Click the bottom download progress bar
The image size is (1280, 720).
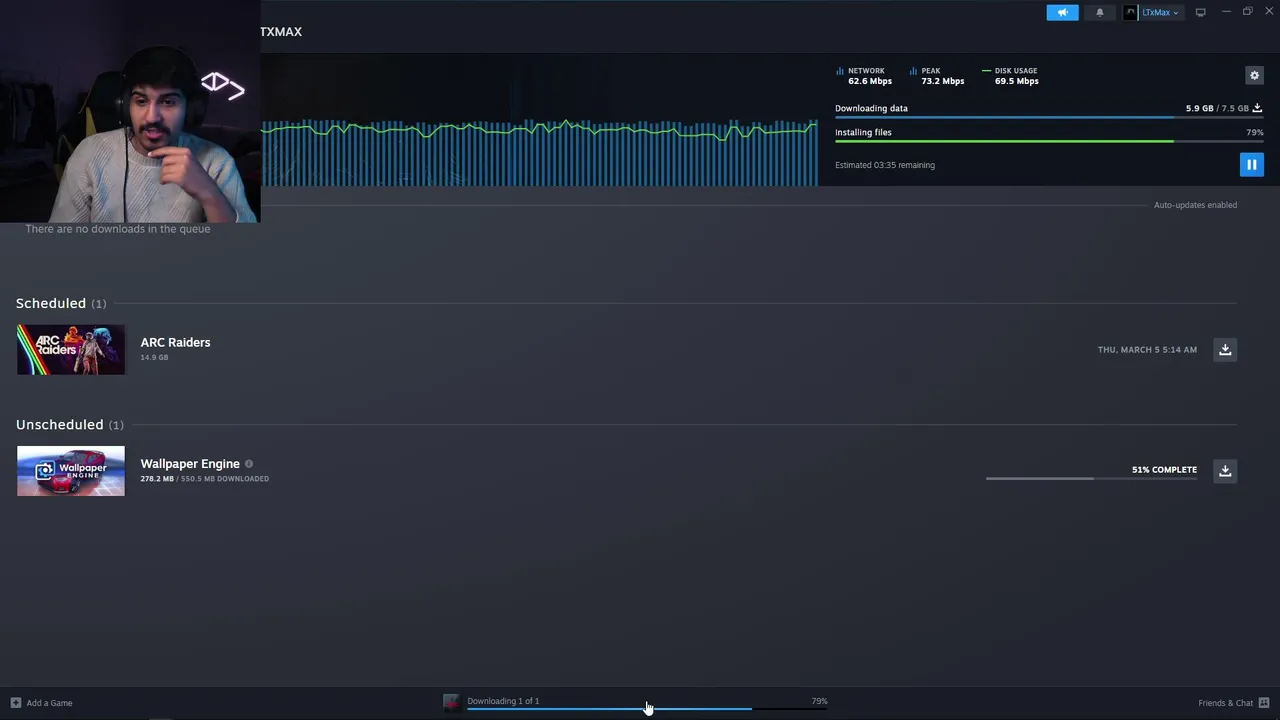point(647,709)
